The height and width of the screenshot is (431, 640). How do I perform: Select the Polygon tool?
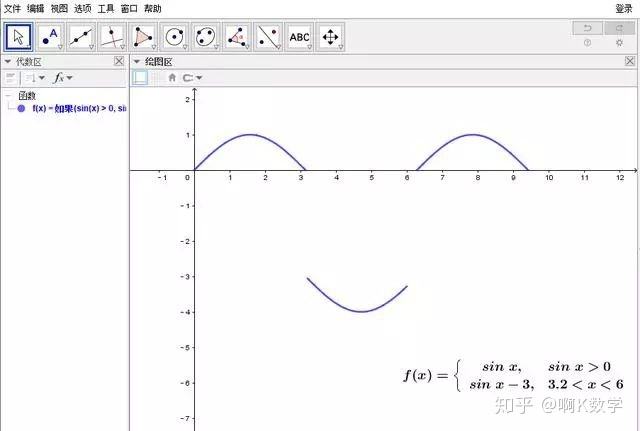pyautogui.click(x=143, y=37)
